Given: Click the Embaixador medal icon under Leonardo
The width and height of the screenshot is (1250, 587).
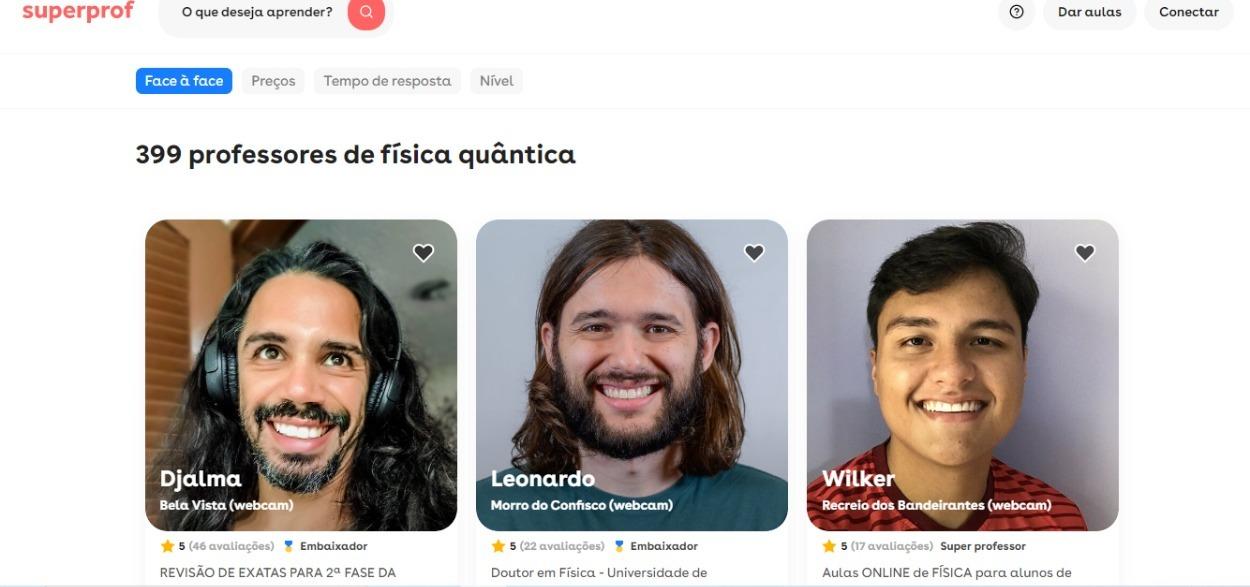Looking at the screenshot, I should click(619, 546).
